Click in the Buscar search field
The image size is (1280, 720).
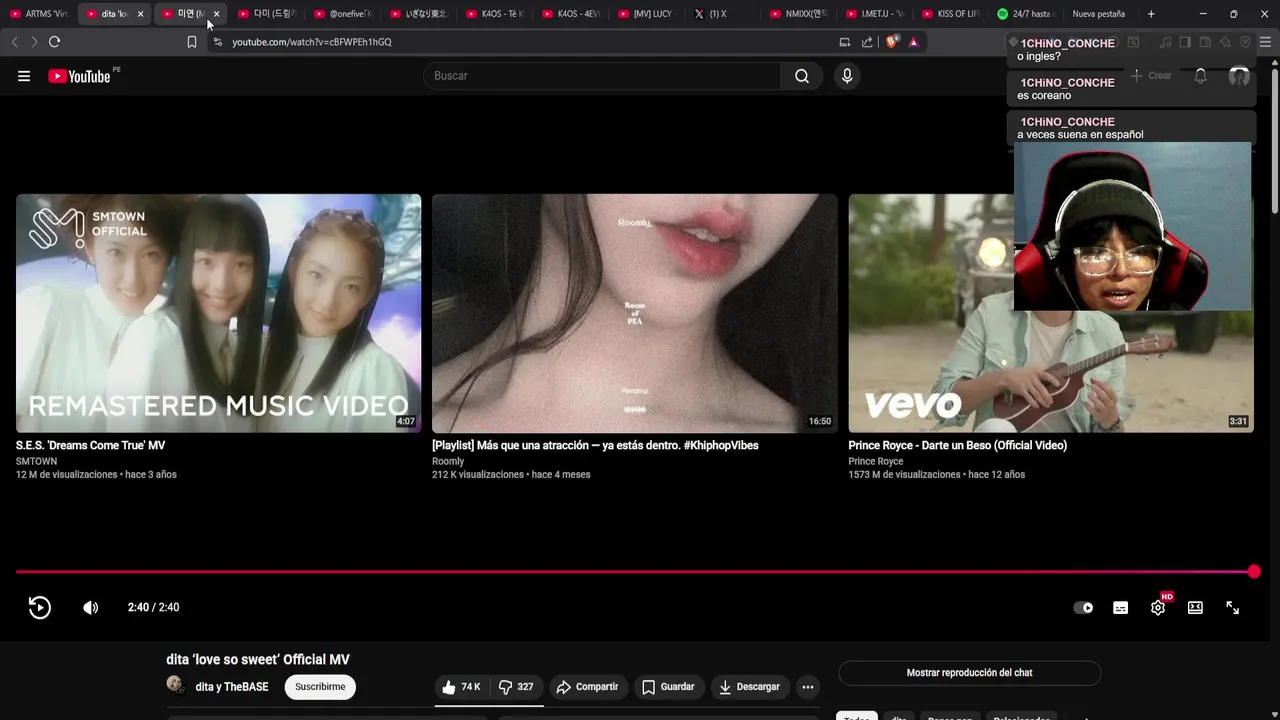pyautogui.click(x=602, y=76)
